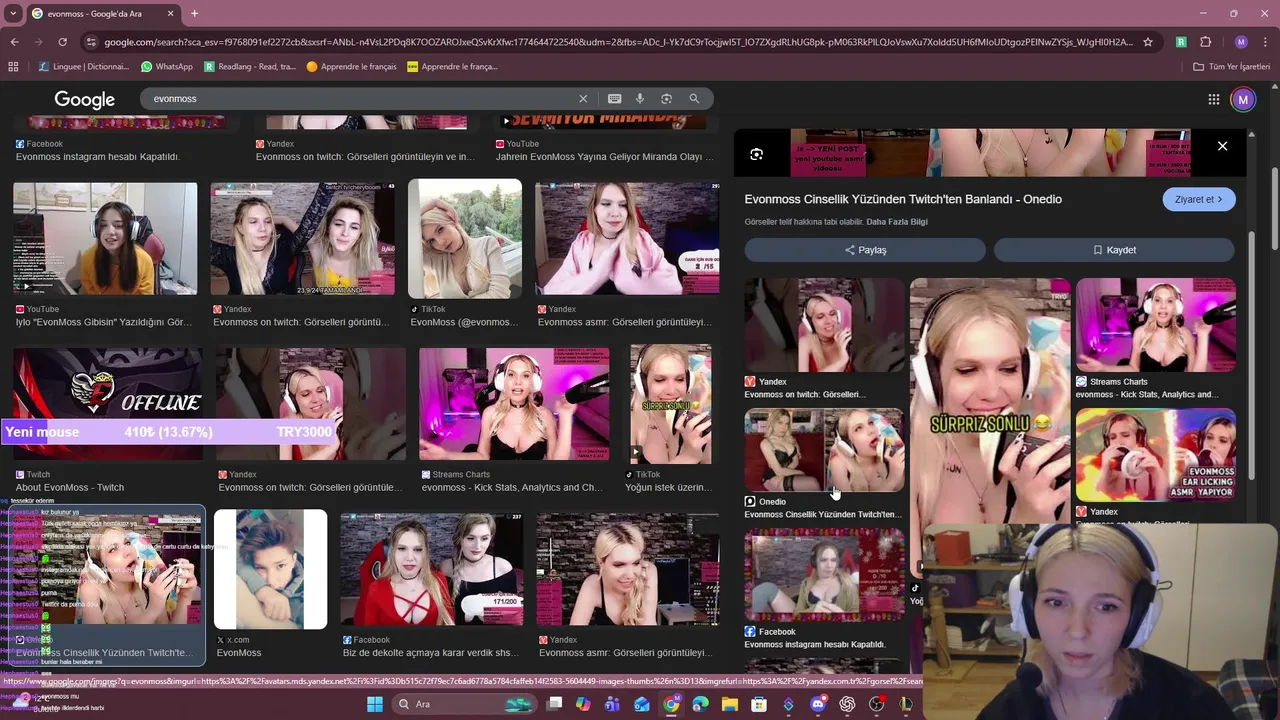Open the 'Tüm Yer İşaretleri' bookmarks folder
Image resolution: width=1280 pixels, height=720 pixels.
click(x=1231, y=67)
